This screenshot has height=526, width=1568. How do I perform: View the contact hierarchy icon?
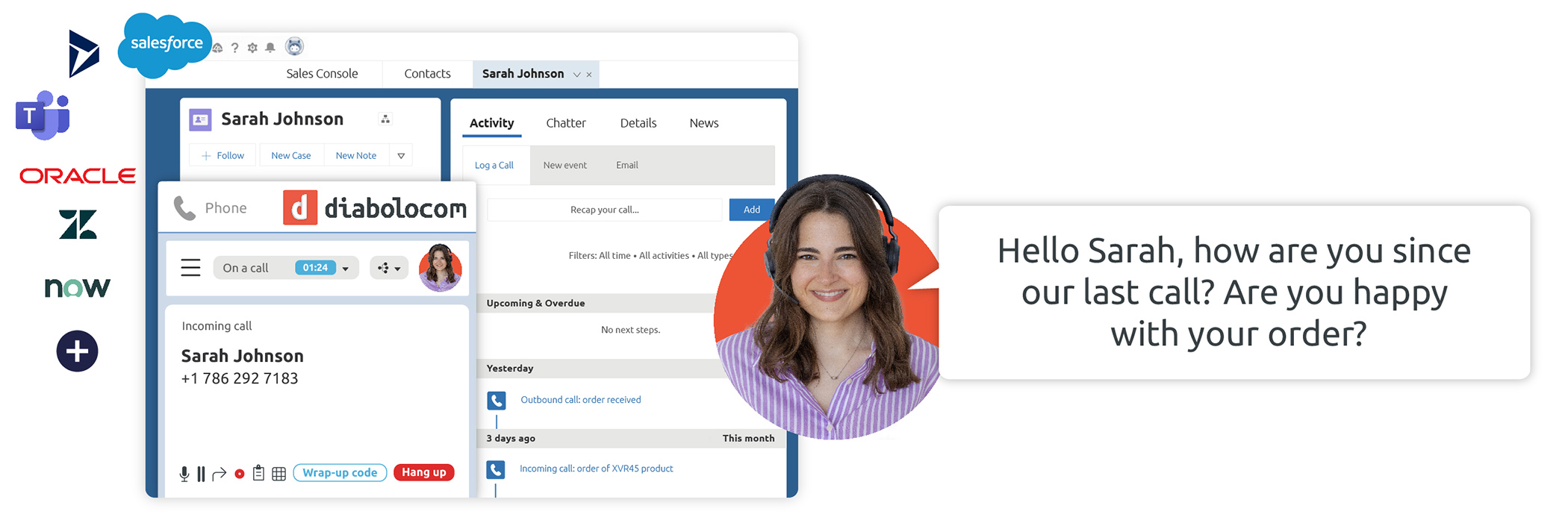click(x=385, y=119)
